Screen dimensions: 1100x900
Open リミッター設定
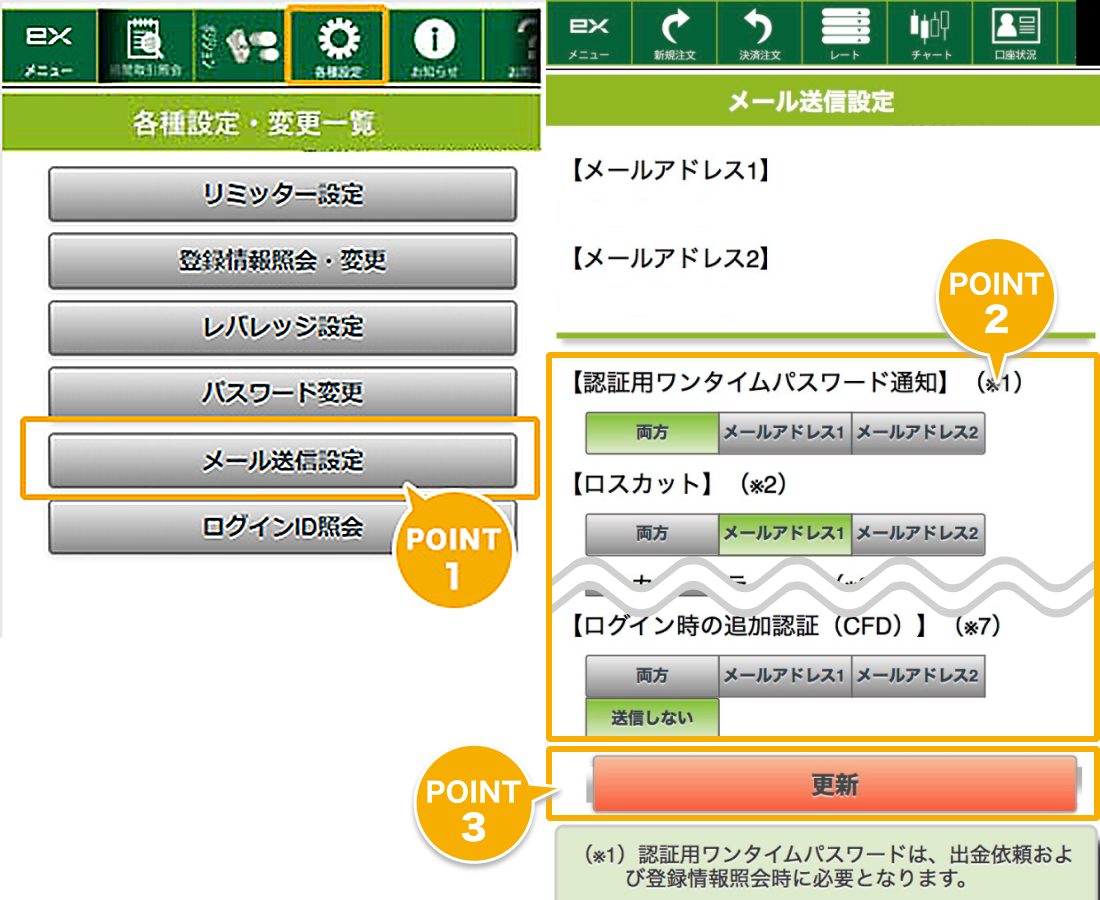(x=281, y=194)
